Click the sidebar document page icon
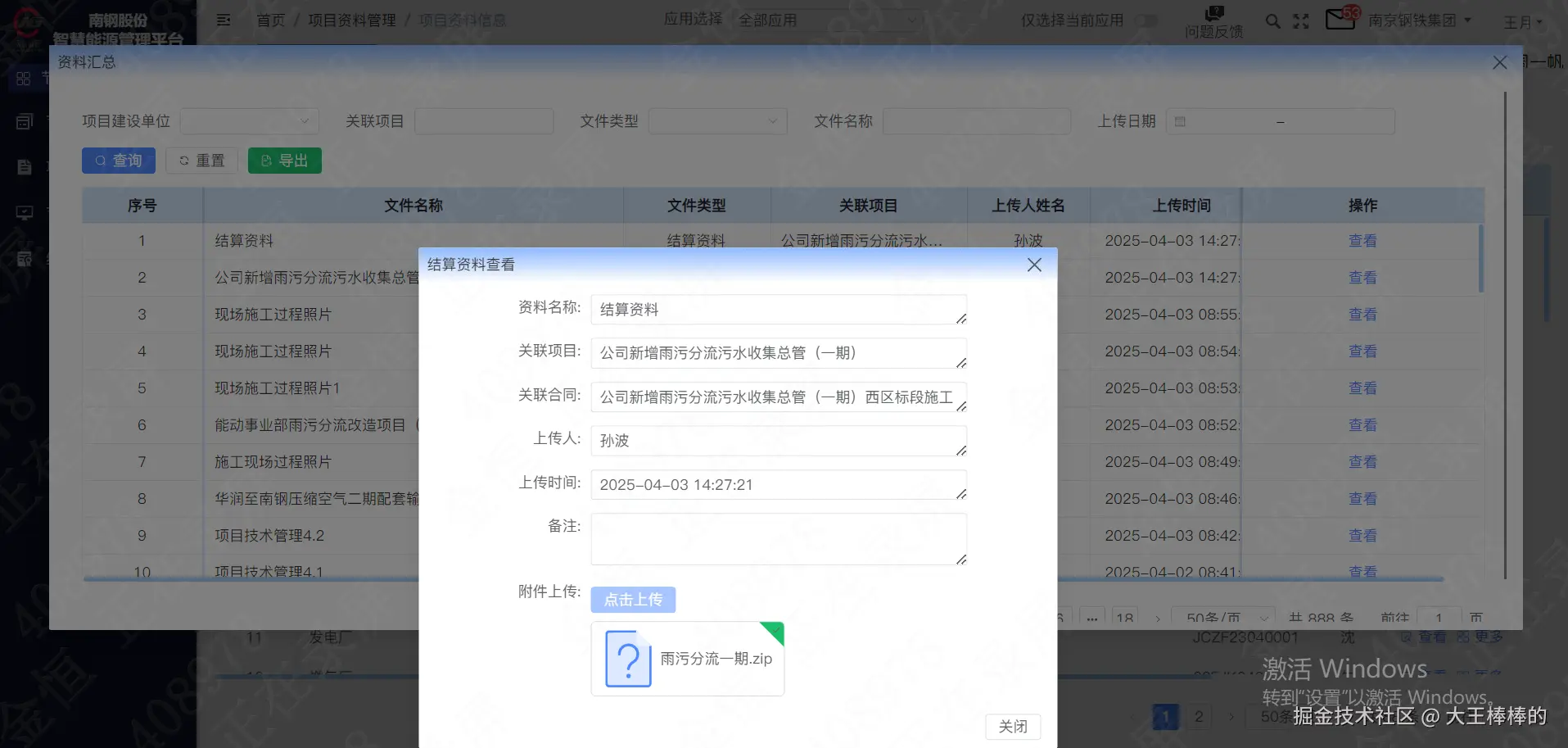Screen dimensions: 1568x748 coord(25,167)
